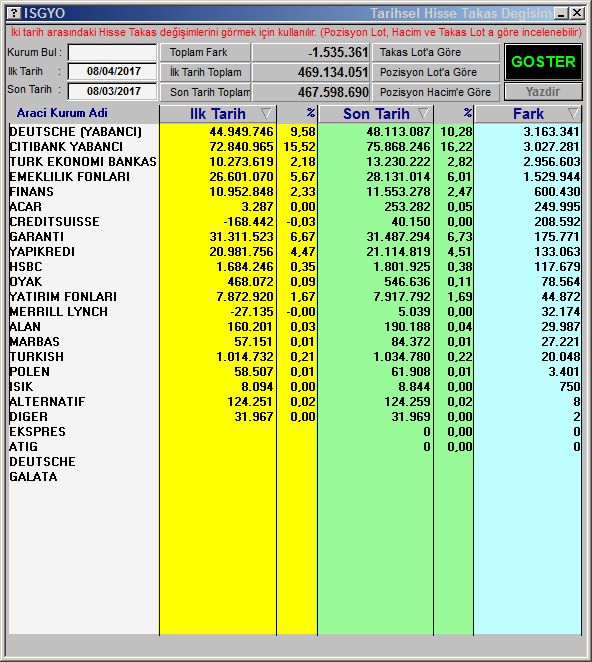The image size is (592, 662).
Task: Click the help question mark icon
Action: 14,13
